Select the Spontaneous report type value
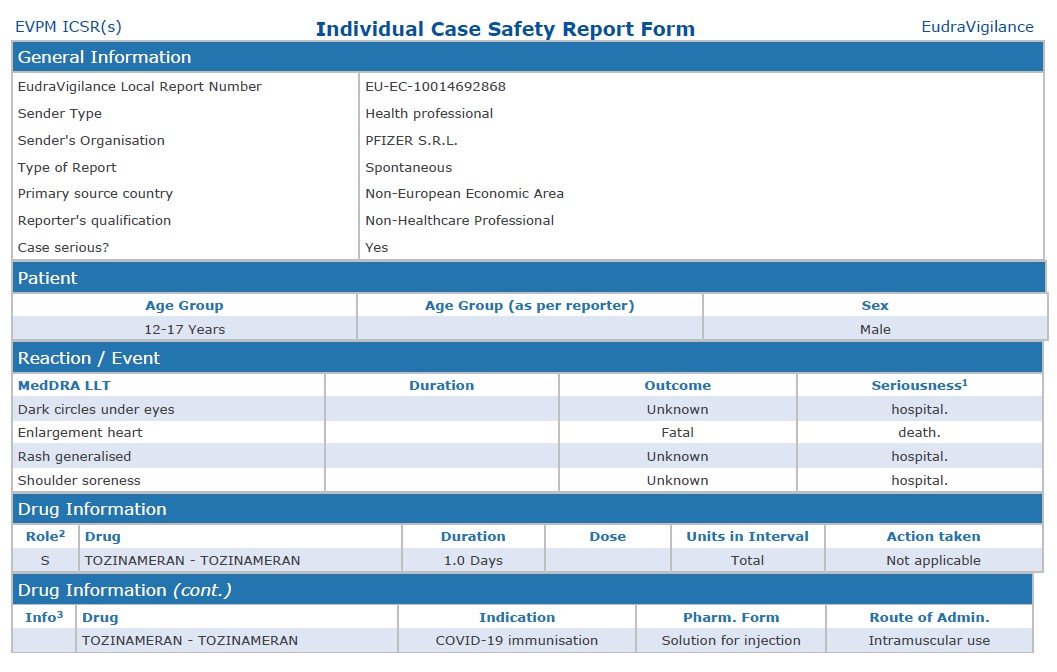Viewport: 1057px width, 672px height. click(409, 167)
